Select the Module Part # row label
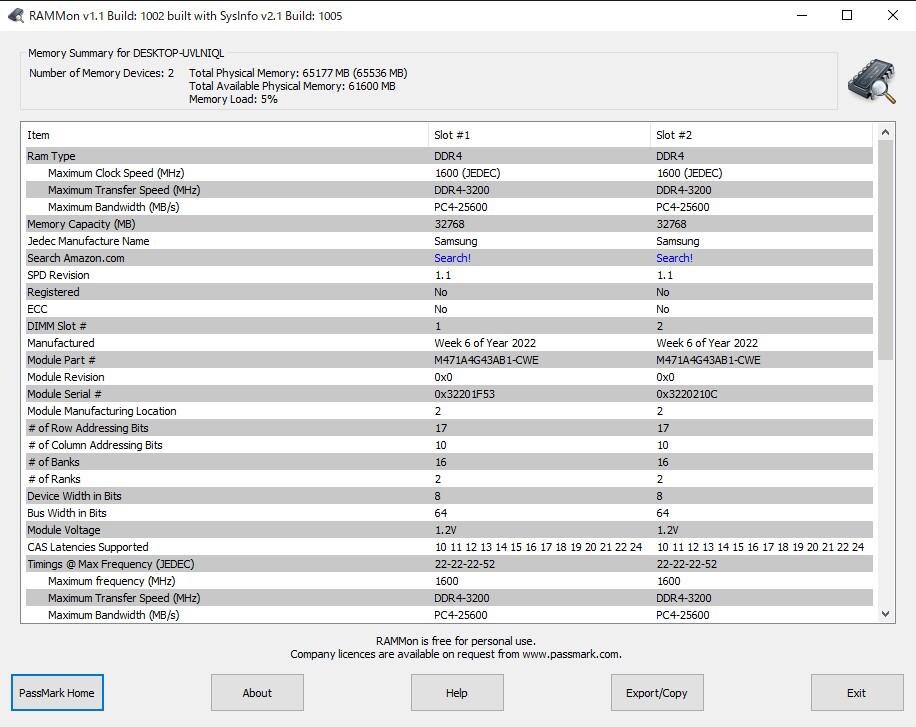Viewport: 916px width, 727px height. 61,360
